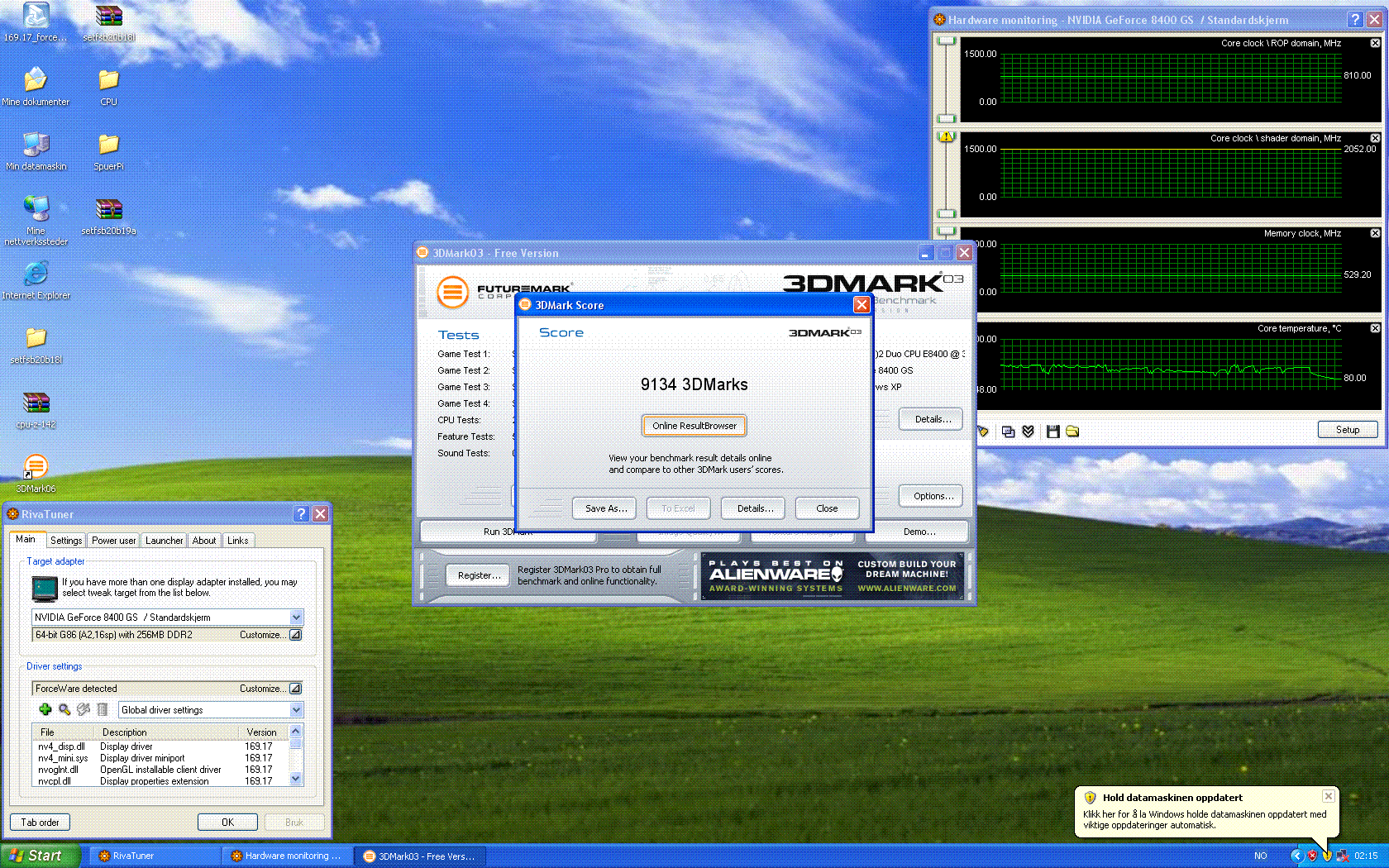Click the red shield tray icon
This screenshot has width=1389, height=868.
click(1312, 856)
